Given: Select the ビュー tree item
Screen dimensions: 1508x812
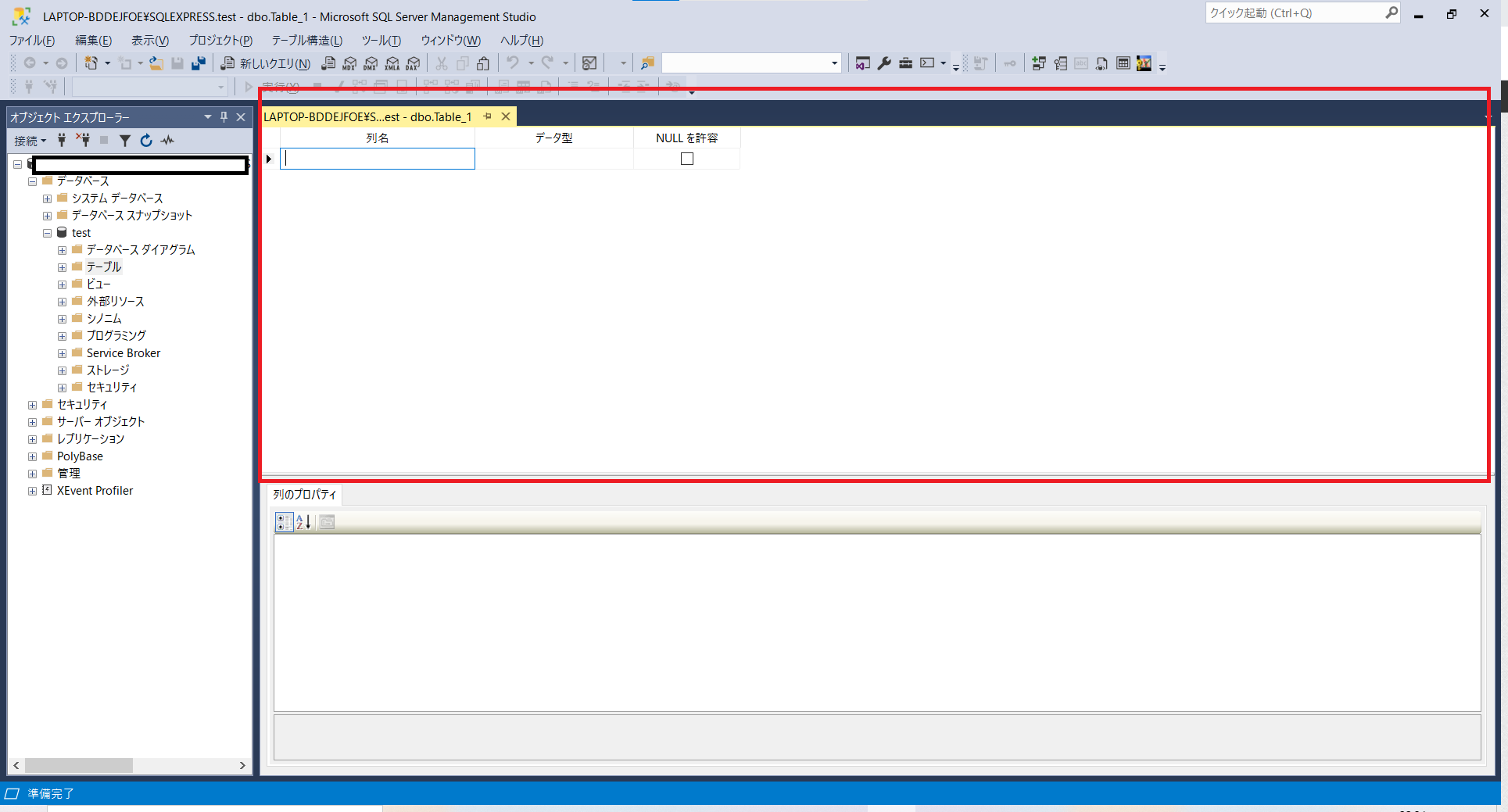Looking at the screenshot, I should tap(99, 284).
